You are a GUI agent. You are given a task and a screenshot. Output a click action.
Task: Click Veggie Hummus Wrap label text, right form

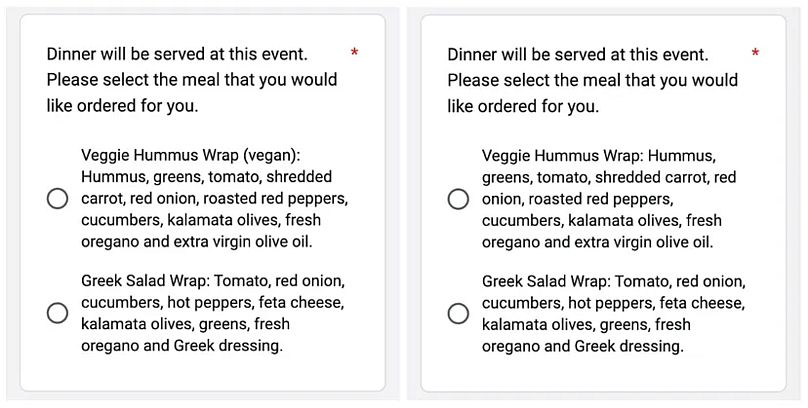[x=609, y=198]
